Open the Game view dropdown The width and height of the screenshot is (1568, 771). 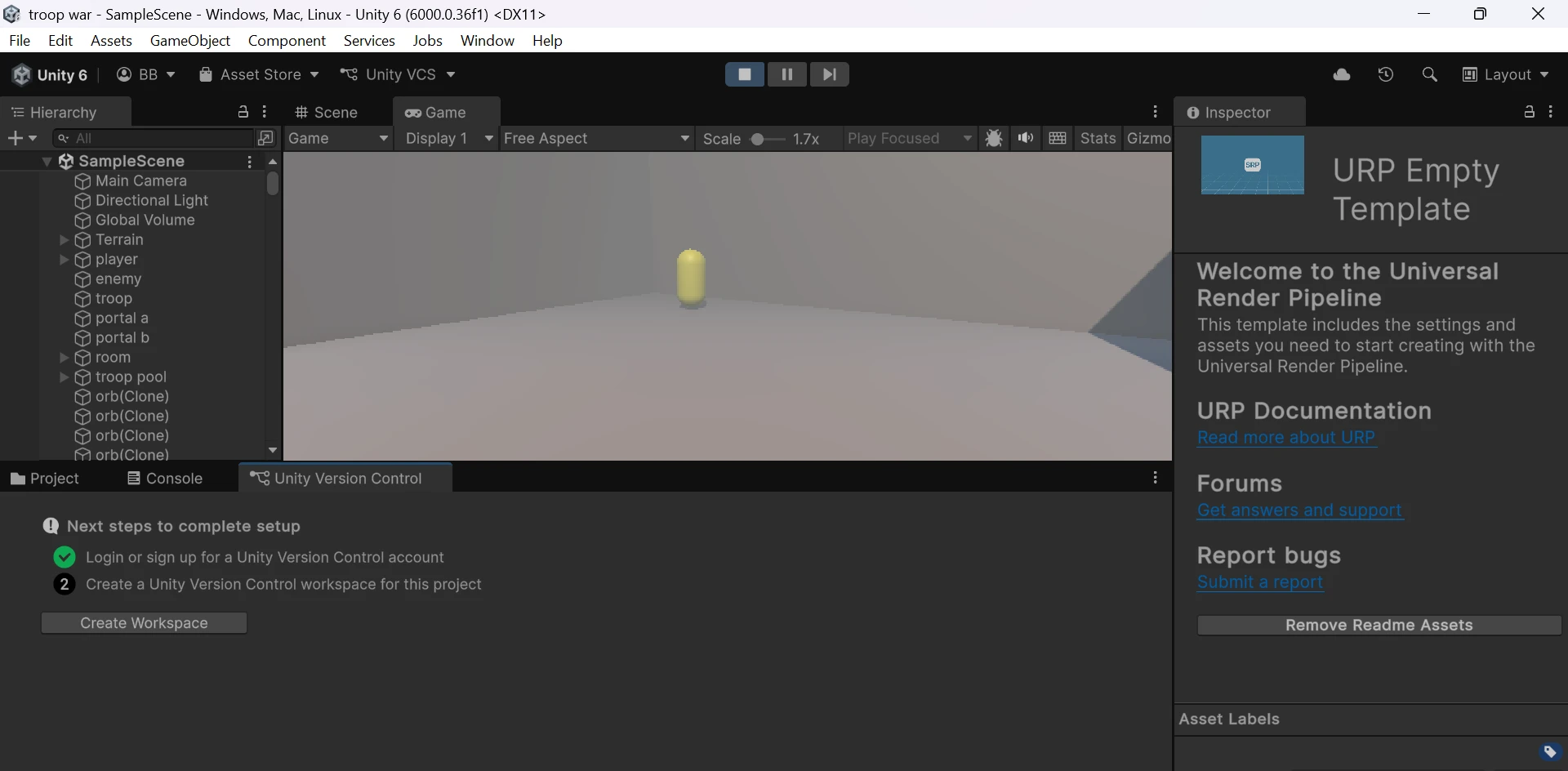pyautogui.click(x=338, y=138)
